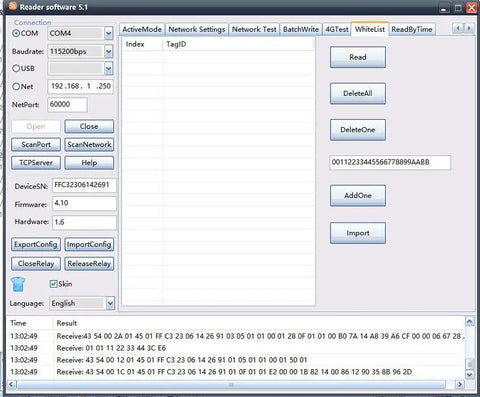Screen dimensions: 480x397
Task: Select log row ending '00 01 50 01'
Action: (236, 360)
